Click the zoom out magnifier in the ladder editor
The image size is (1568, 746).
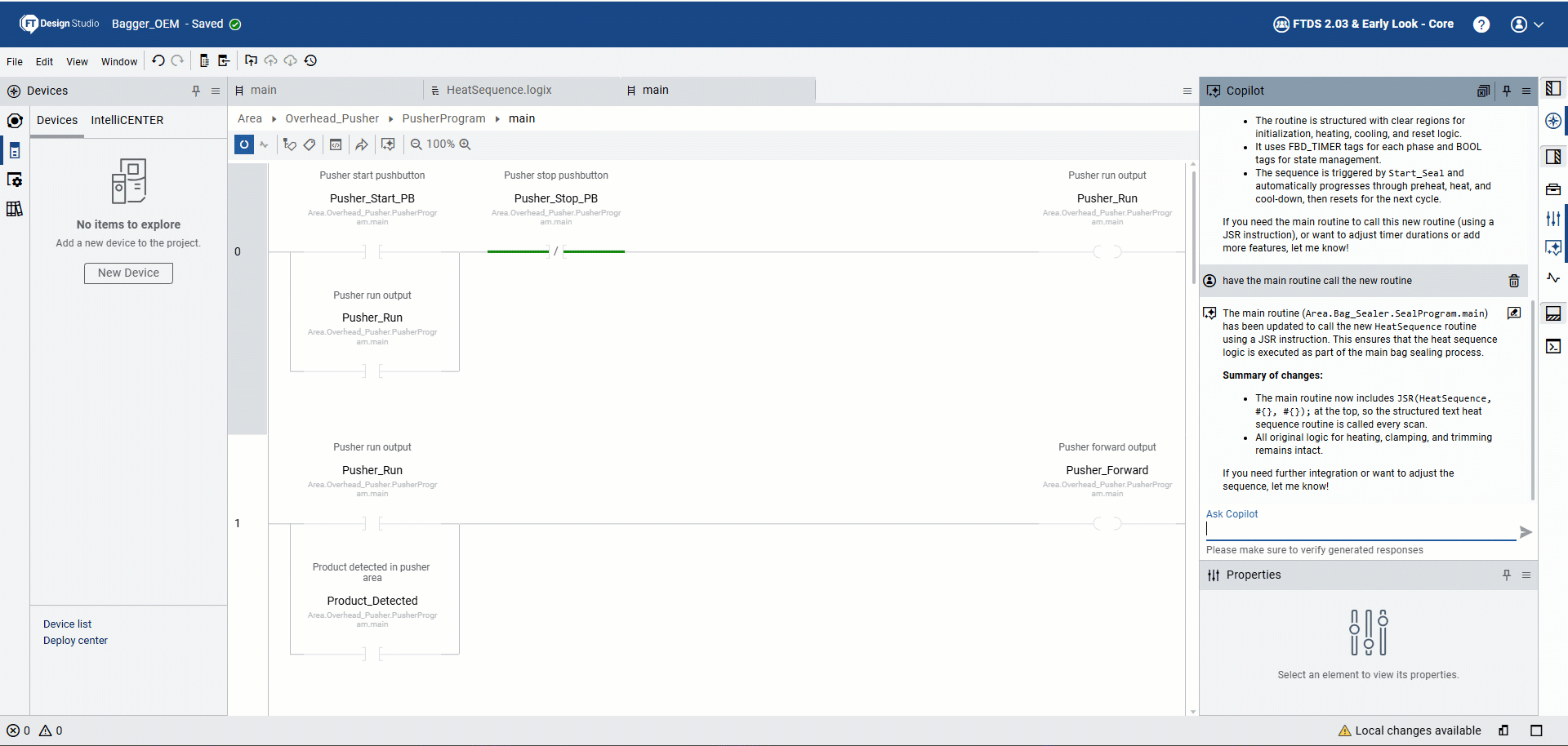click(x=416, y=144)
